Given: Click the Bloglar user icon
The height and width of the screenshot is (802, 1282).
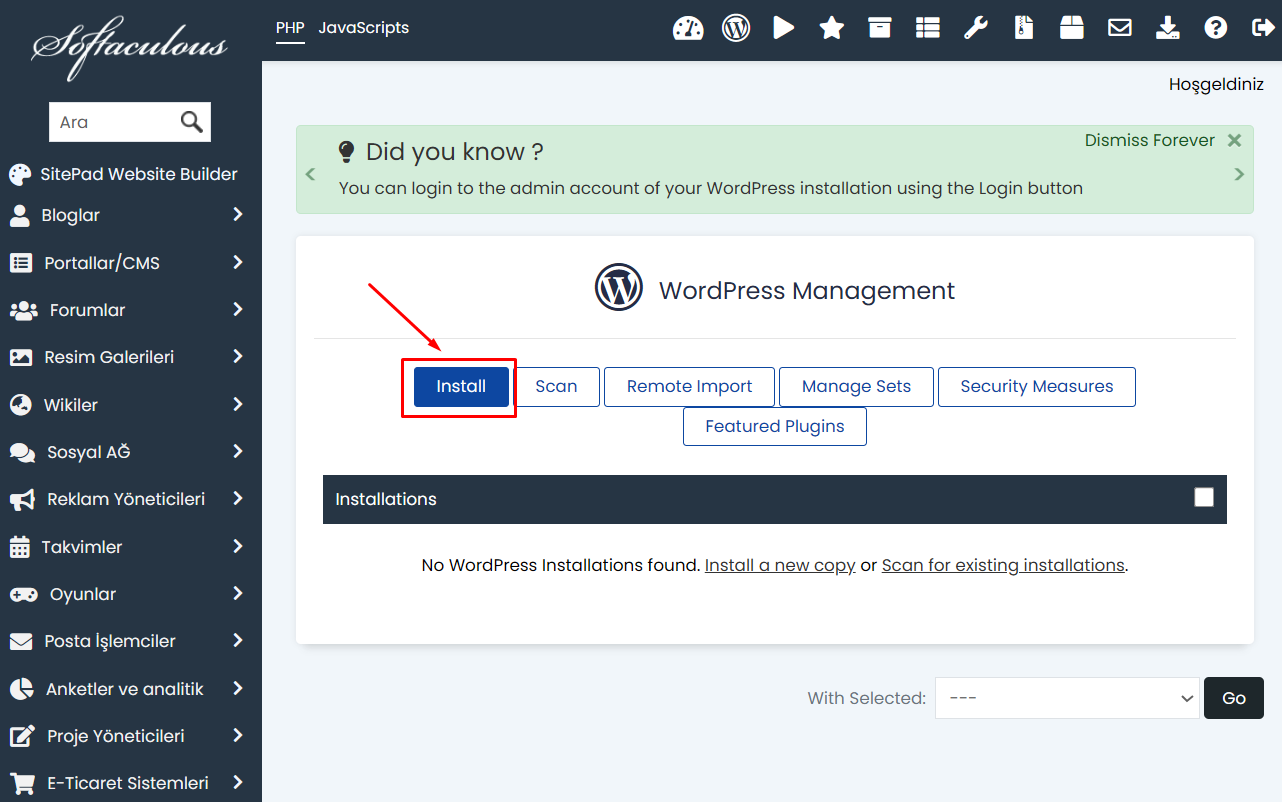Looking at the screenshot, I should coord(19,215).
